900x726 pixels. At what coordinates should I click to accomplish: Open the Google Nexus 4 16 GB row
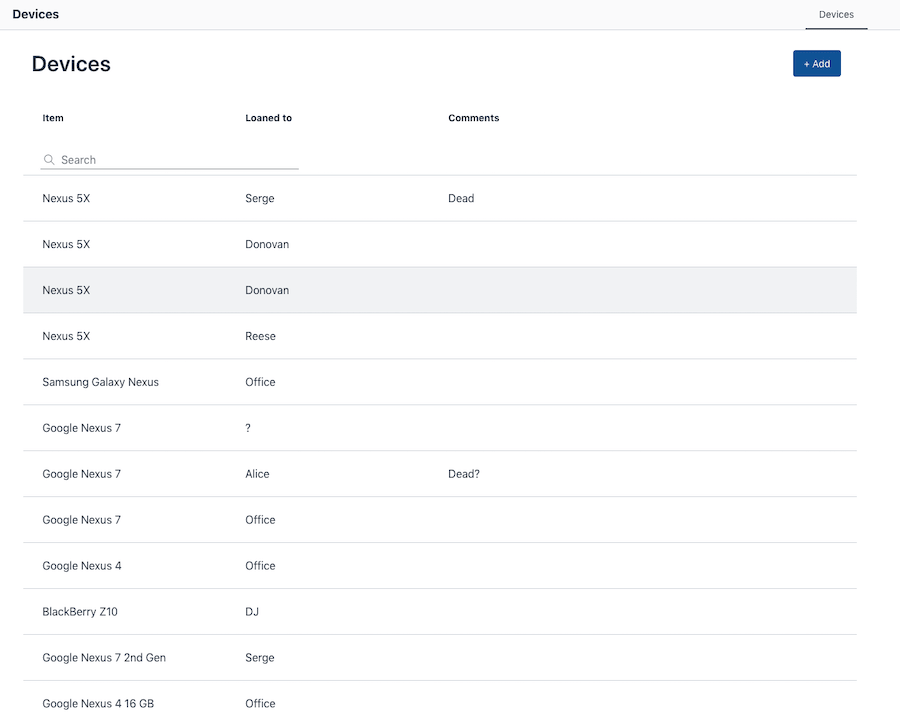pos(440,703)
